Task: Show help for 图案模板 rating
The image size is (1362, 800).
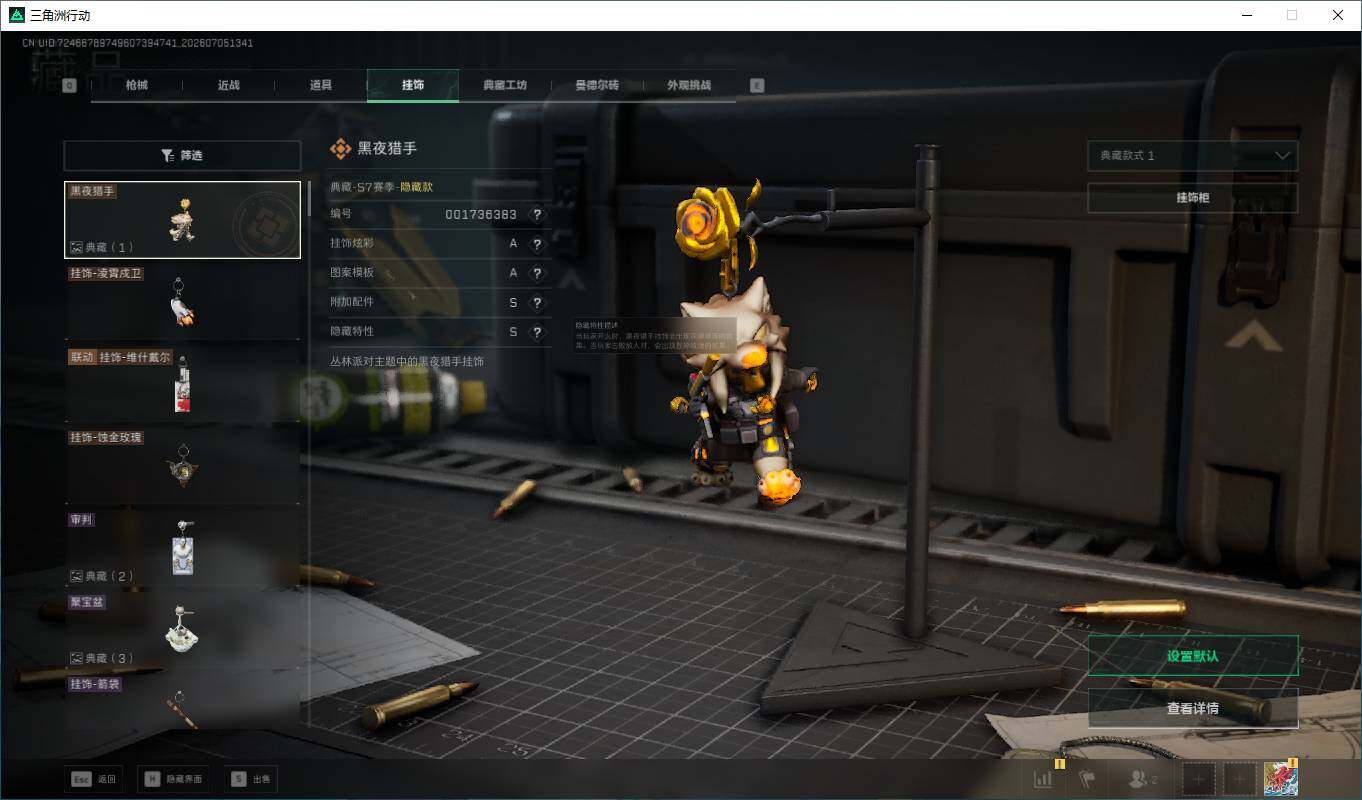Action: [x=537, y=273]
